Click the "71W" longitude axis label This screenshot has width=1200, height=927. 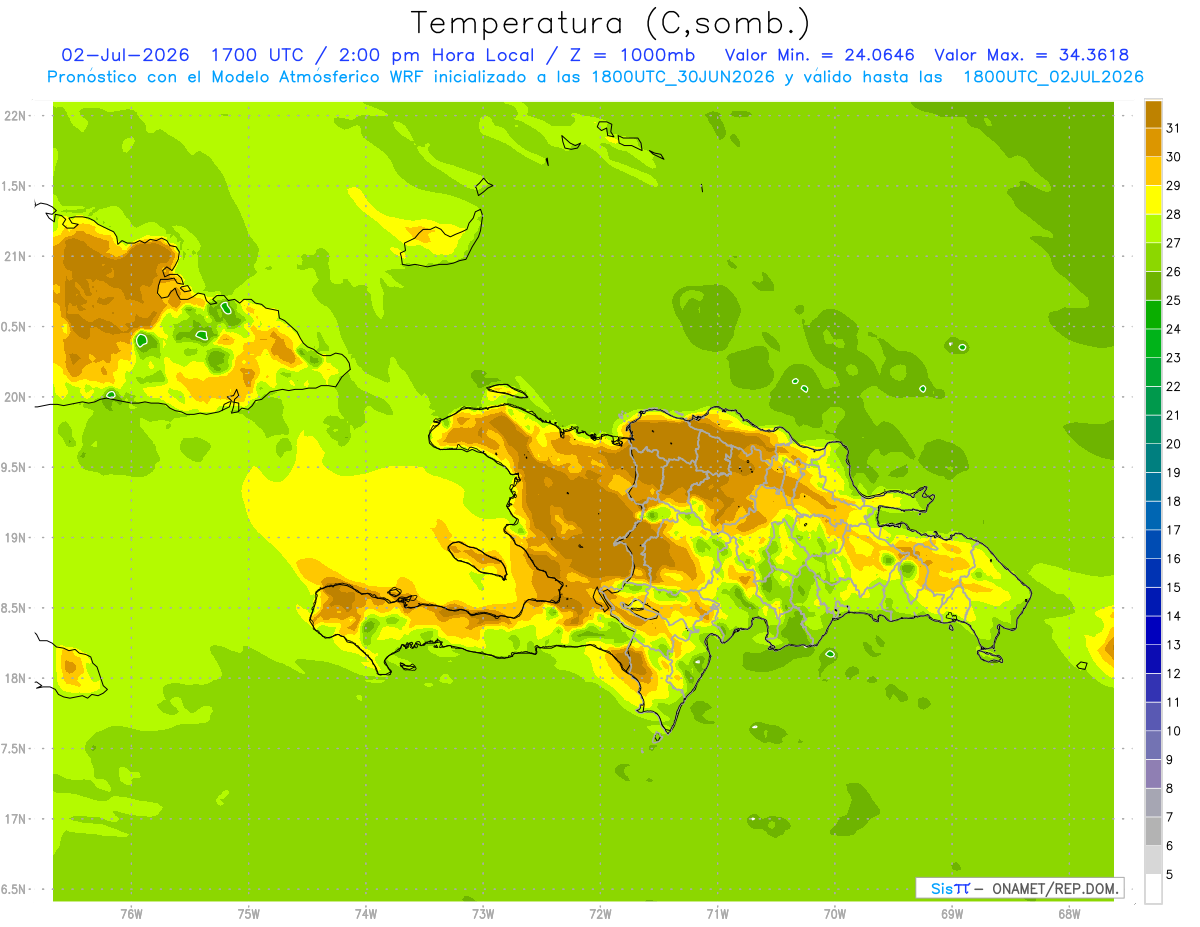[717, 913]
